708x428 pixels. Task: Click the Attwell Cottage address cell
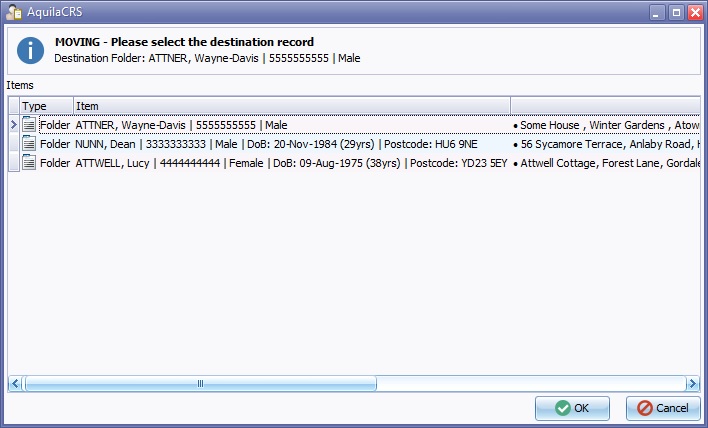click(x=604, y=163)
